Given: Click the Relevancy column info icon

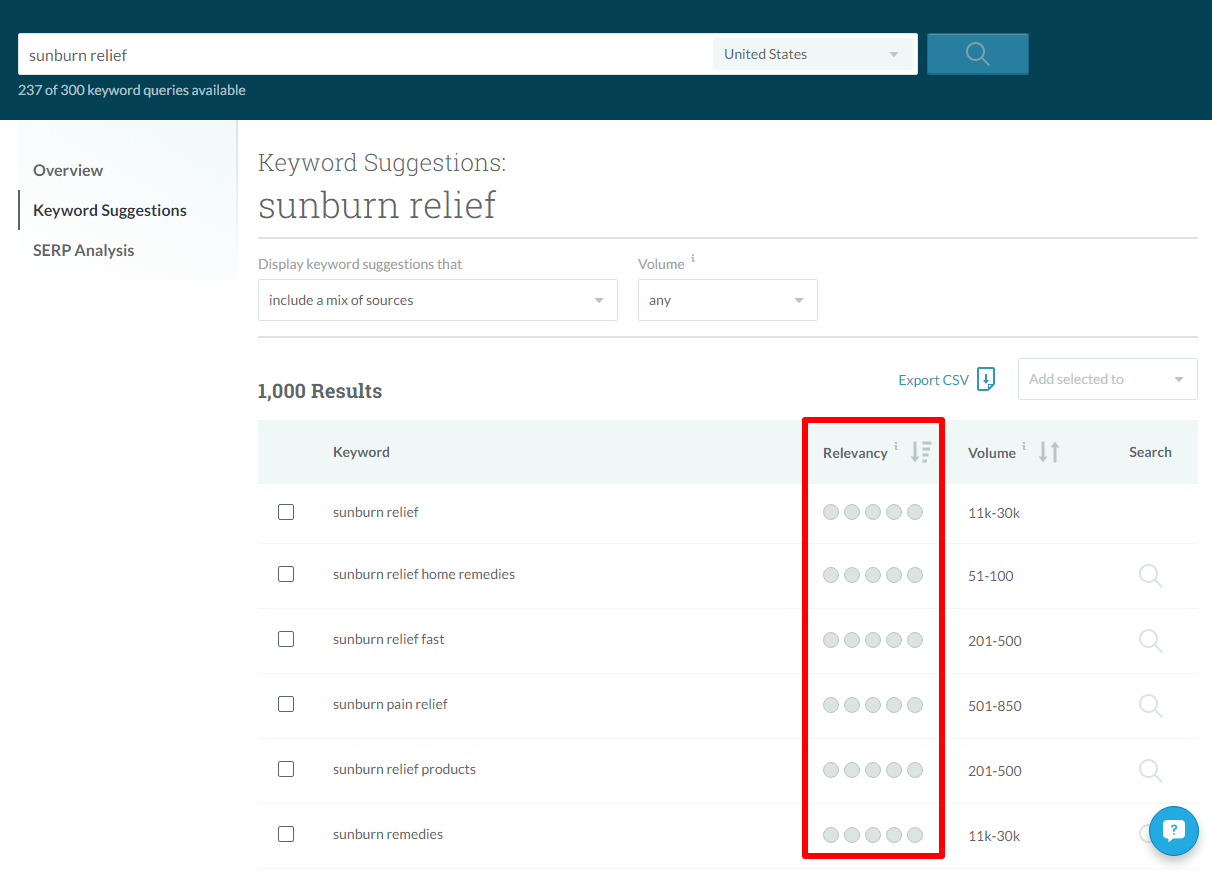Looking at the screenshot, I should 896,447.
